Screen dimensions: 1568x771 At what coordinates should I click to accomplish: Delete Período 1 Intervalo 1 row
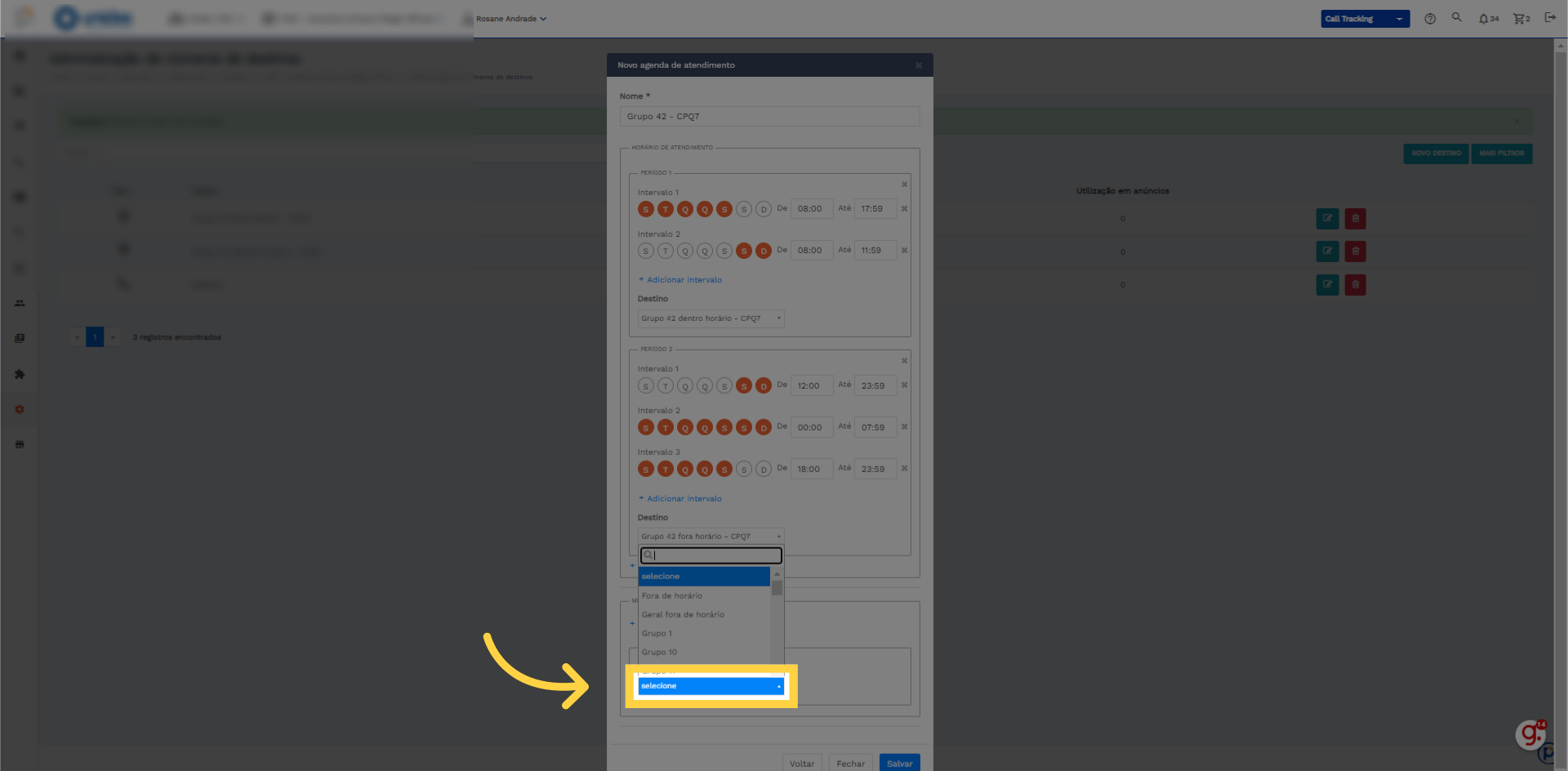(904, 209)
